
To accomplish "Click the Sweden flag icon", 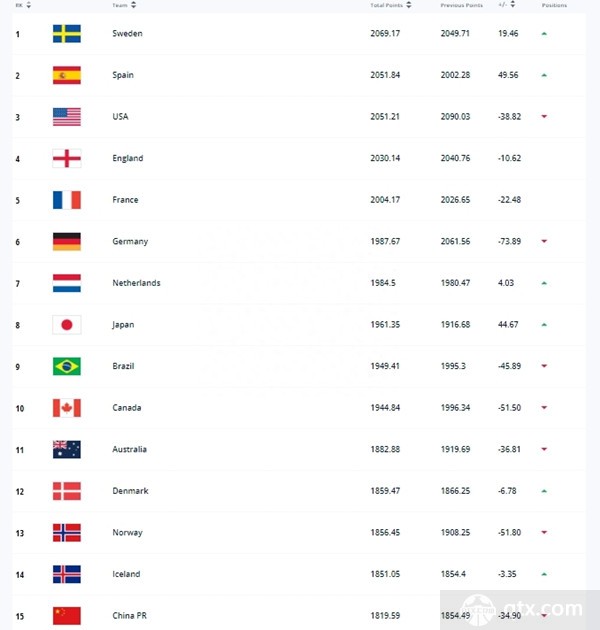I will [67, 34].
